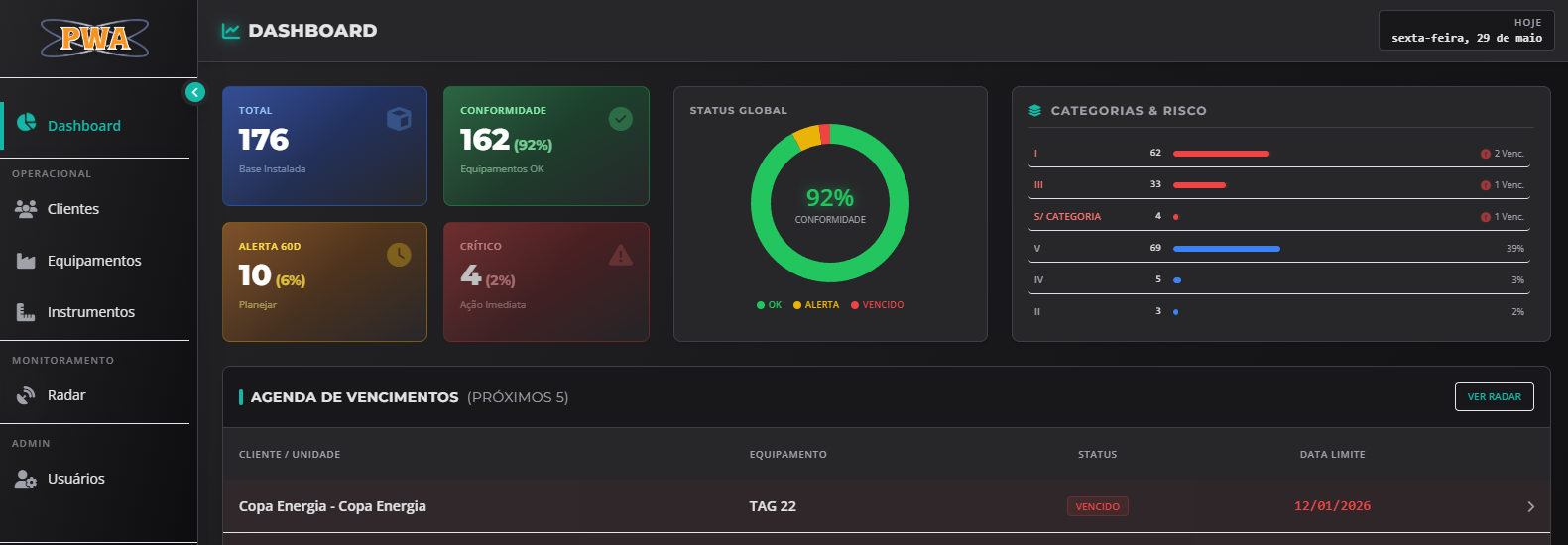Click the warning triangle on the Crítico card
Screen dimensions: 1568x545
click(621, 255)
